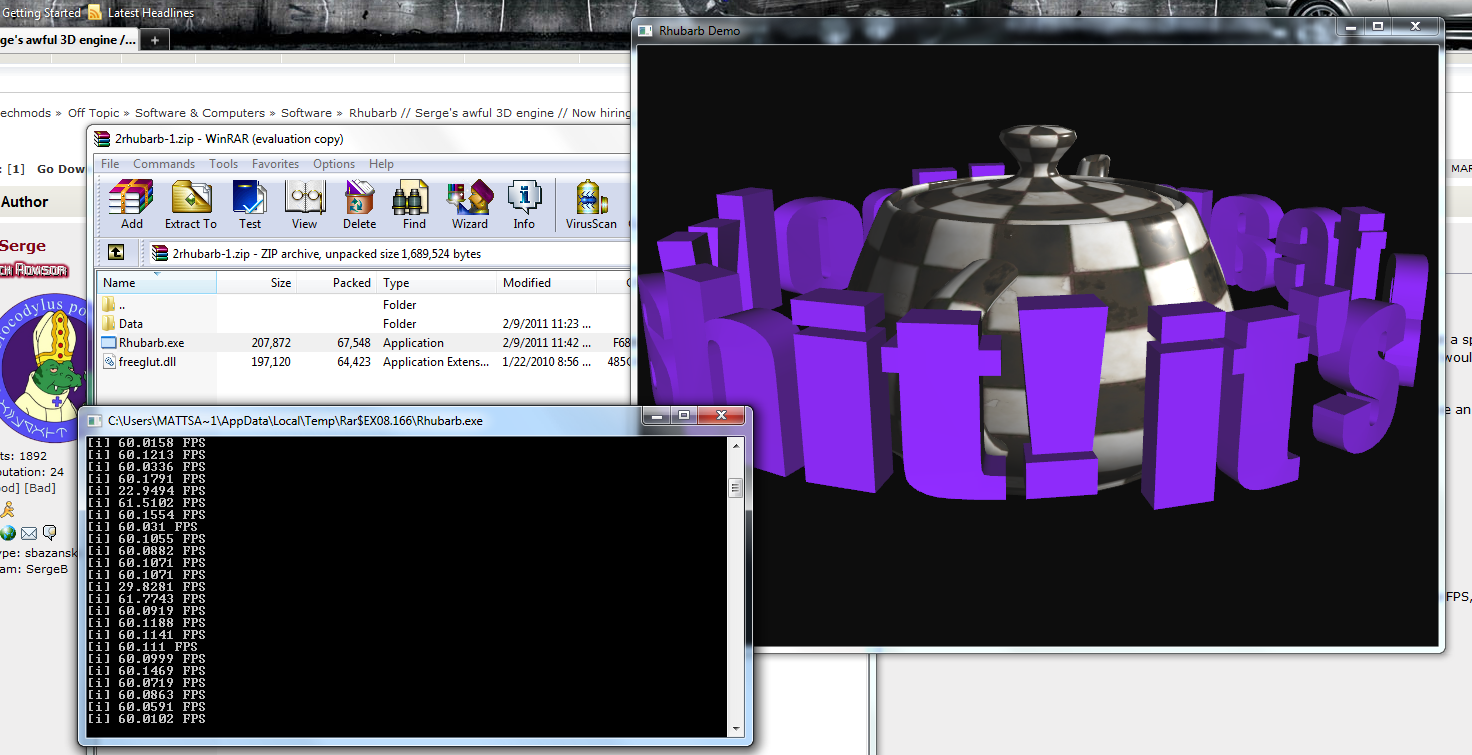Click the console scrollbar up arrow

[x=736, y=446]
